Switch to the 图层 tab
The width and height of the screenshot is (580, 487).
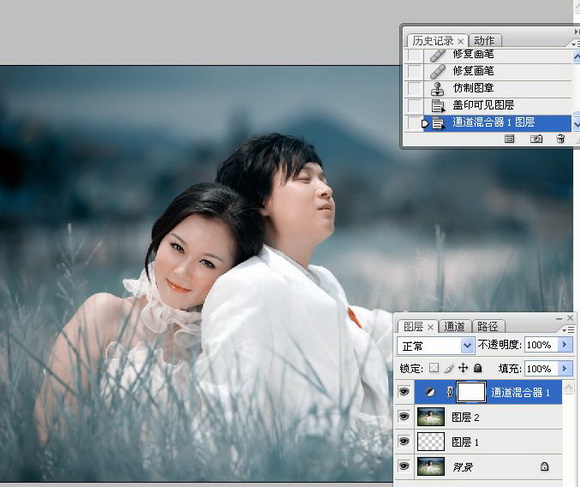(x=413, y=327)
